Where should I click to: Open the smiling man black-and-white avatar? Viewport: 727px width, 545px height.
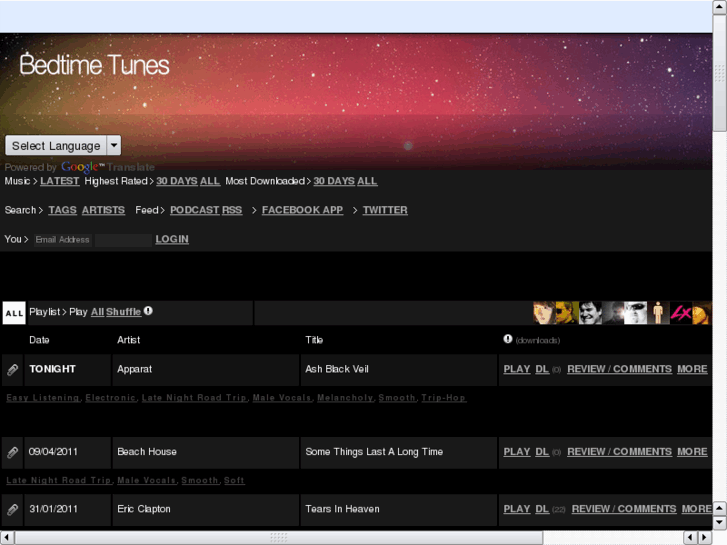point(590,313)
